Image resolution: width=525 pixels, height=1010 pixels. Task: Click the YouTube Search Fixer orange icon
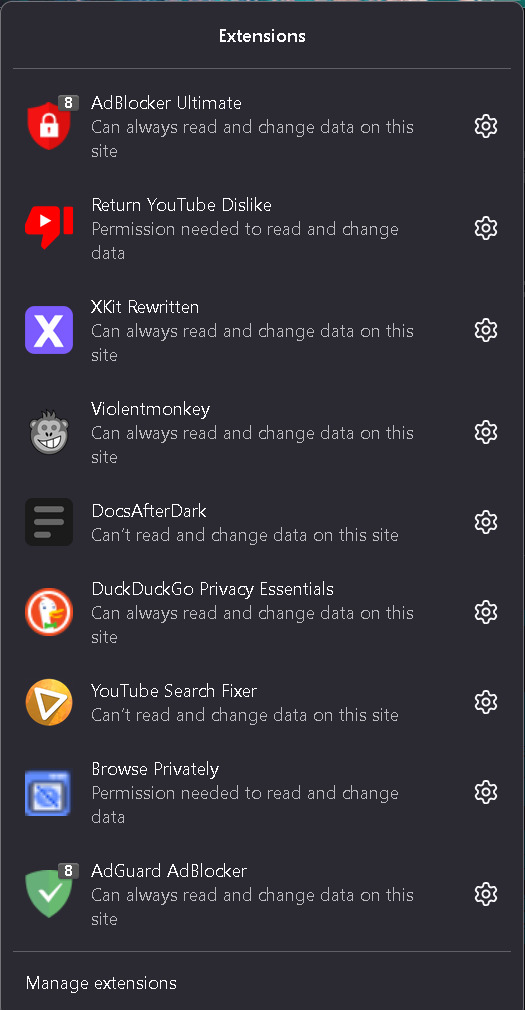(49, 702)
